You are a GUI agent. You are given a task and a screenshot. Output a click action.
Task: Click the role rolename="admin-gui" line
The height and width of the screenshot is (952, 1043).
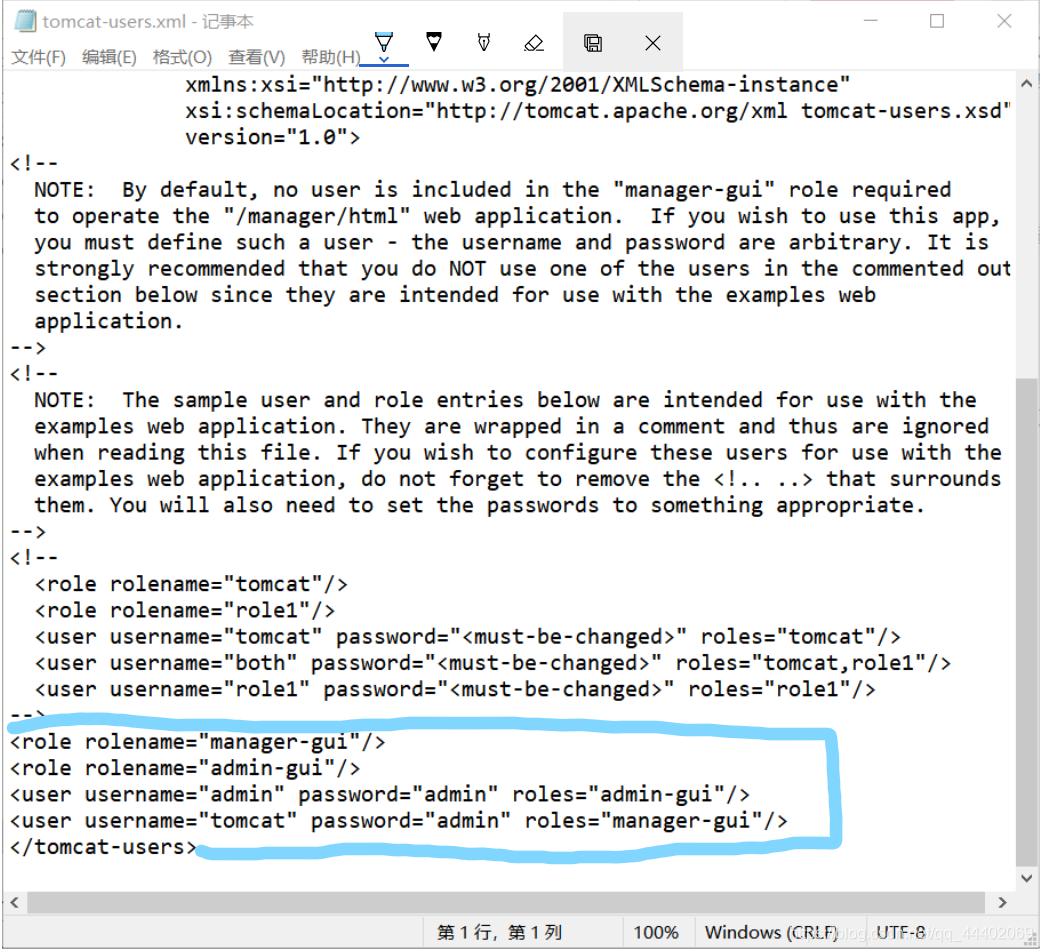point(185,768)
